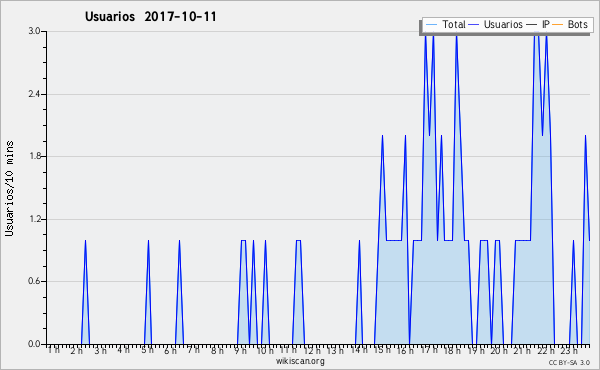Viewport: 600px width, 370px height.
Task: Click the 'Usuarios/10 mins' axis label
Action: (9, 188)
